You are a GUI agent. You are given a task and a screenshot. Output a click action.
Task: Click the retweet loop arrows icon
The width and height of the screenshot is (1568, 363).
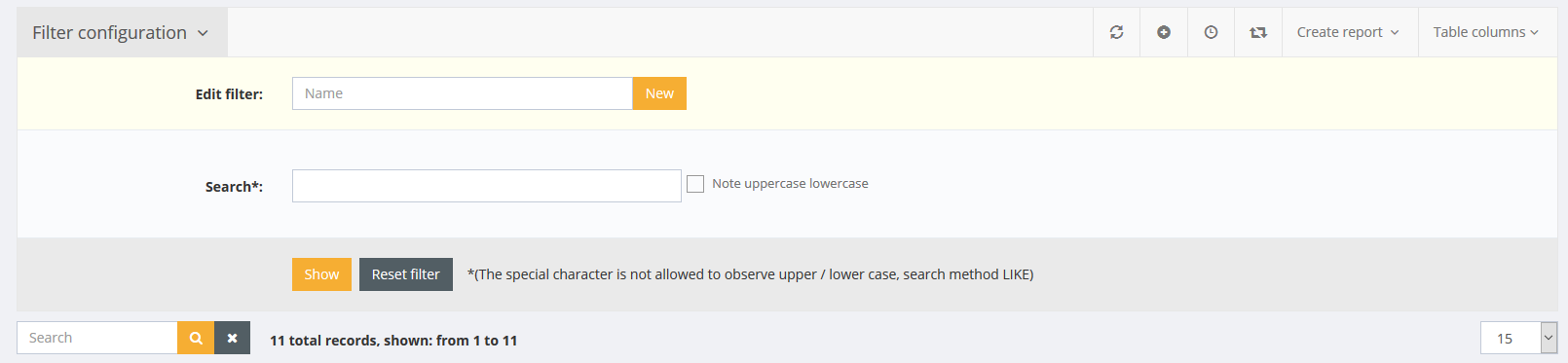click(1258, 32)
